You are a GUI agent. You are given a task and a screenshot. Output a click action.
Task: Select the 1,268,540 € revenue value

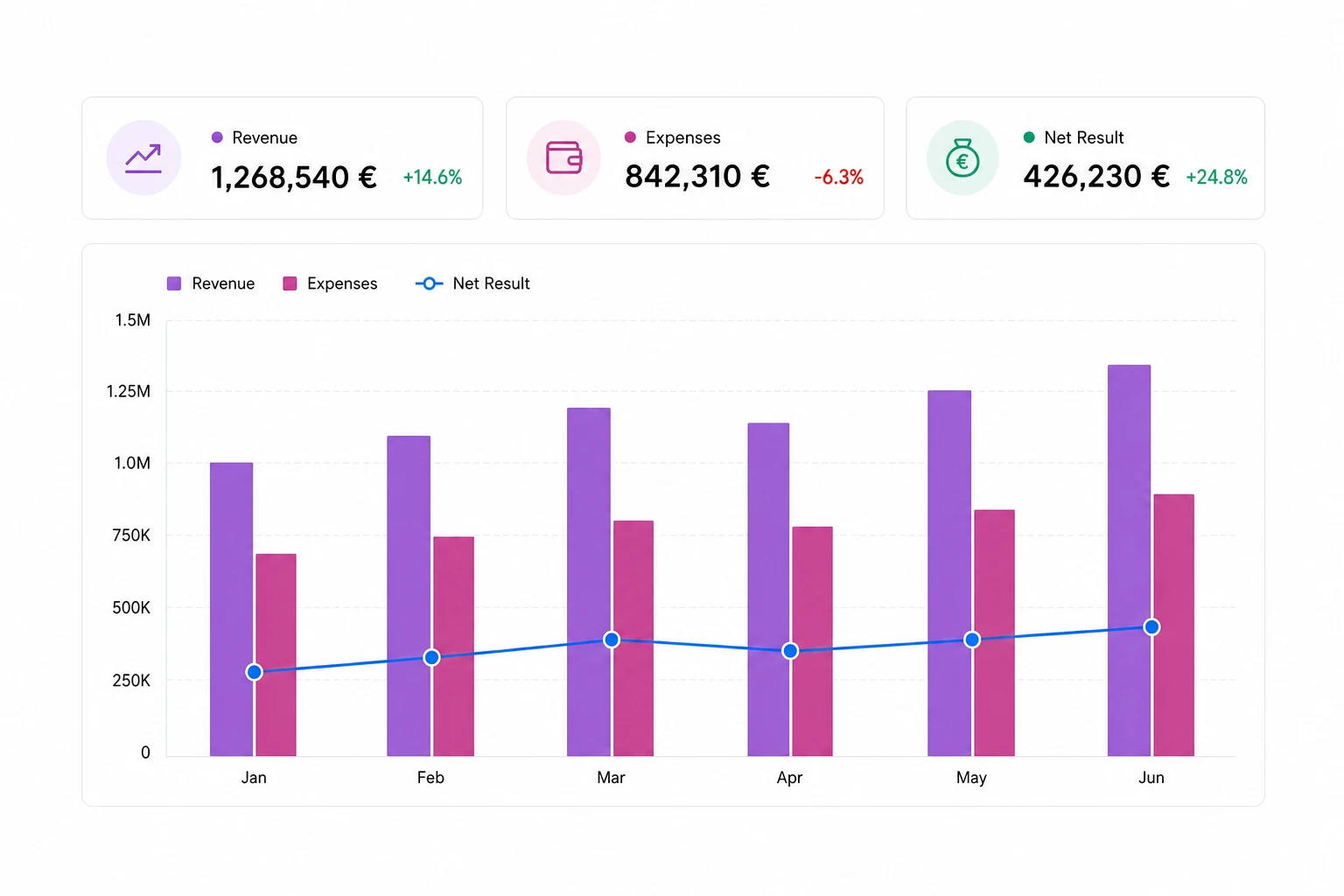click(x=294, y=178)
